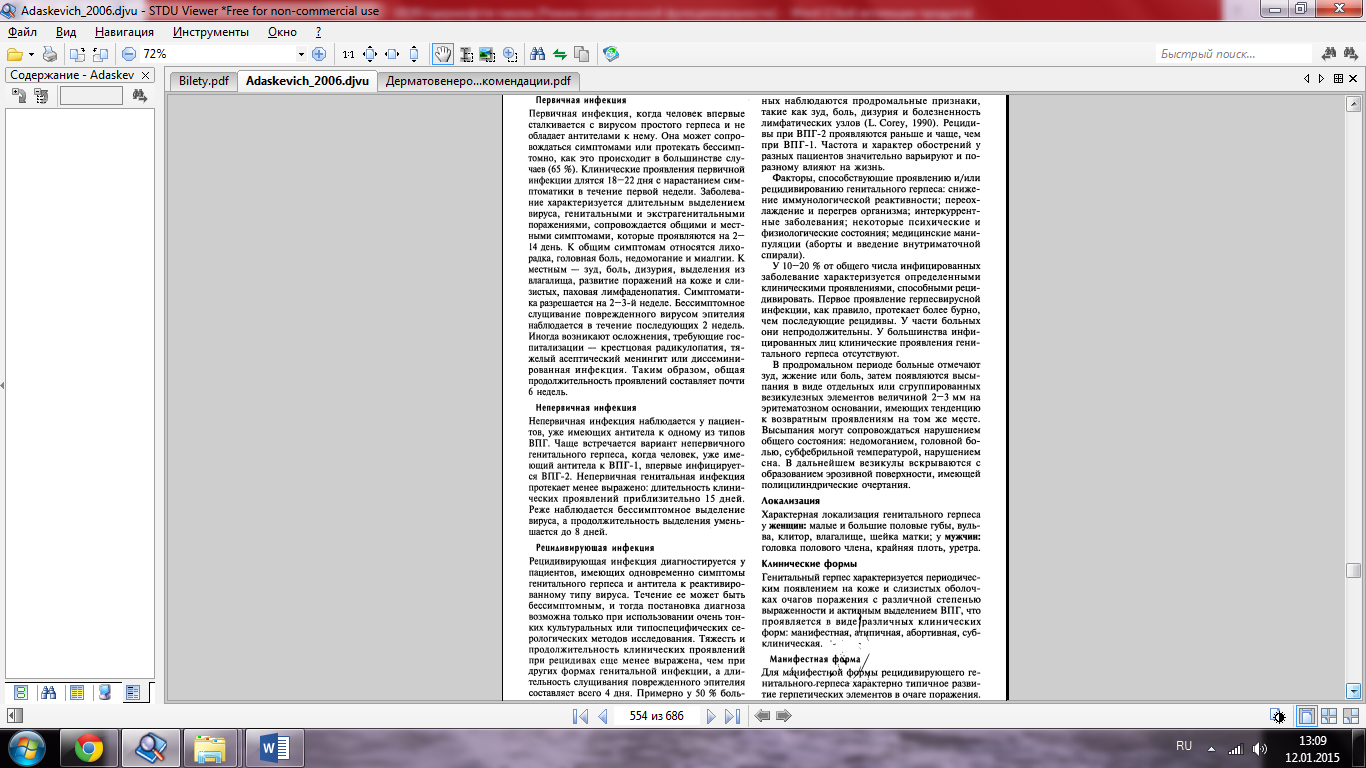Image resolution: width=1366 pixels, height=768 pixels.
Task: Zoom in with the plus button
Action: (x=319, y=54)
